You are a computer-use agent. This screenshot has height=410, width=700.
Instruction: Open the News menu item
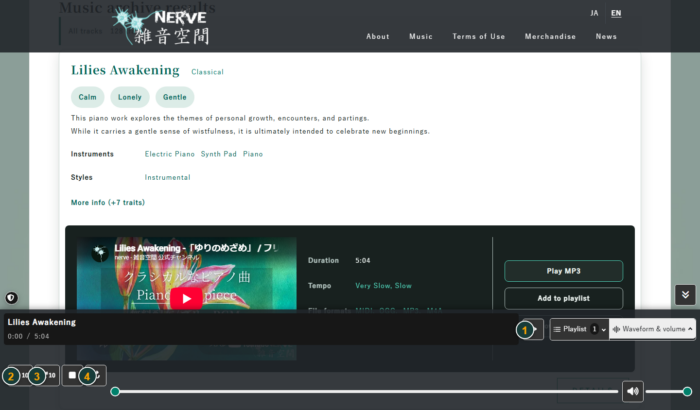[606, 37]
